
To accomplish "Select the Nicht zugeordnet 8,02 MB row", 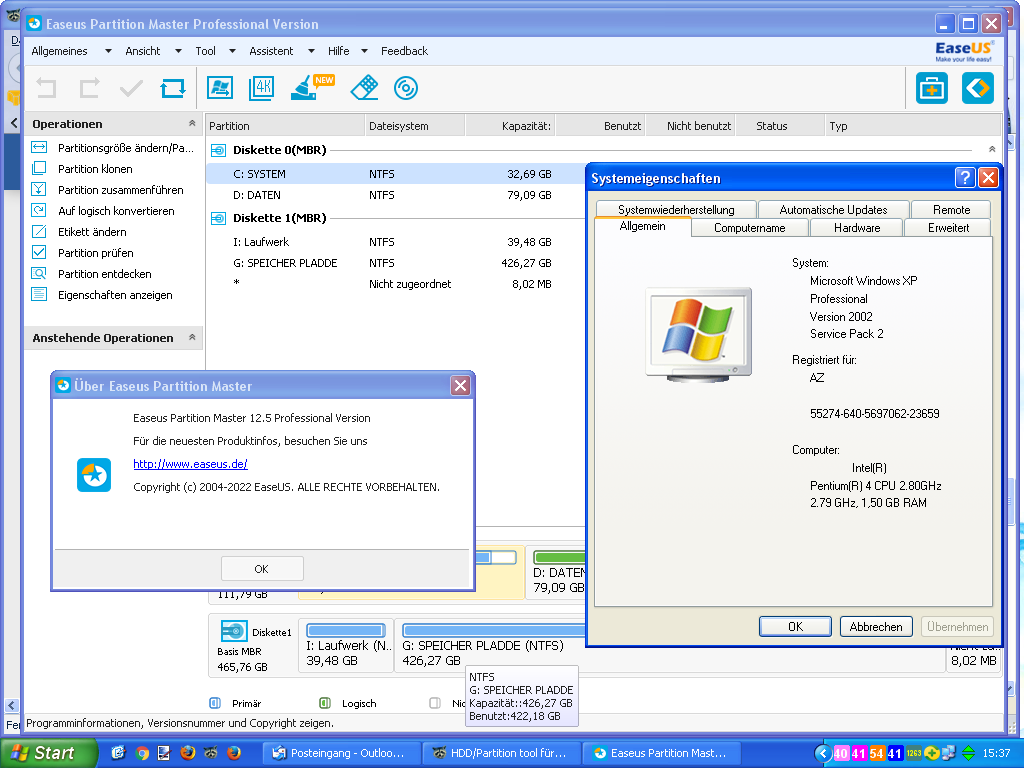I will [x=396, y=283].
